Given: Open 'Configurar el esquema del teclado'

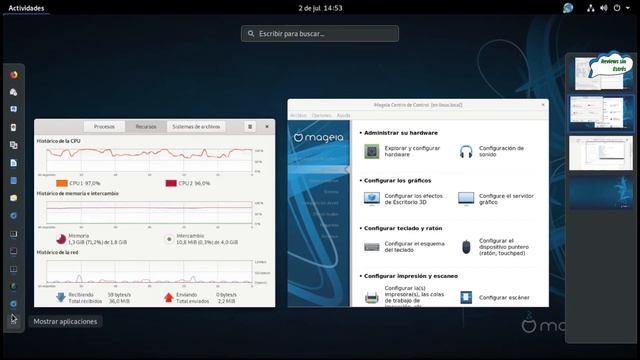Looking at the screenshot, I should pyautogui.click(x=414, y=247).
